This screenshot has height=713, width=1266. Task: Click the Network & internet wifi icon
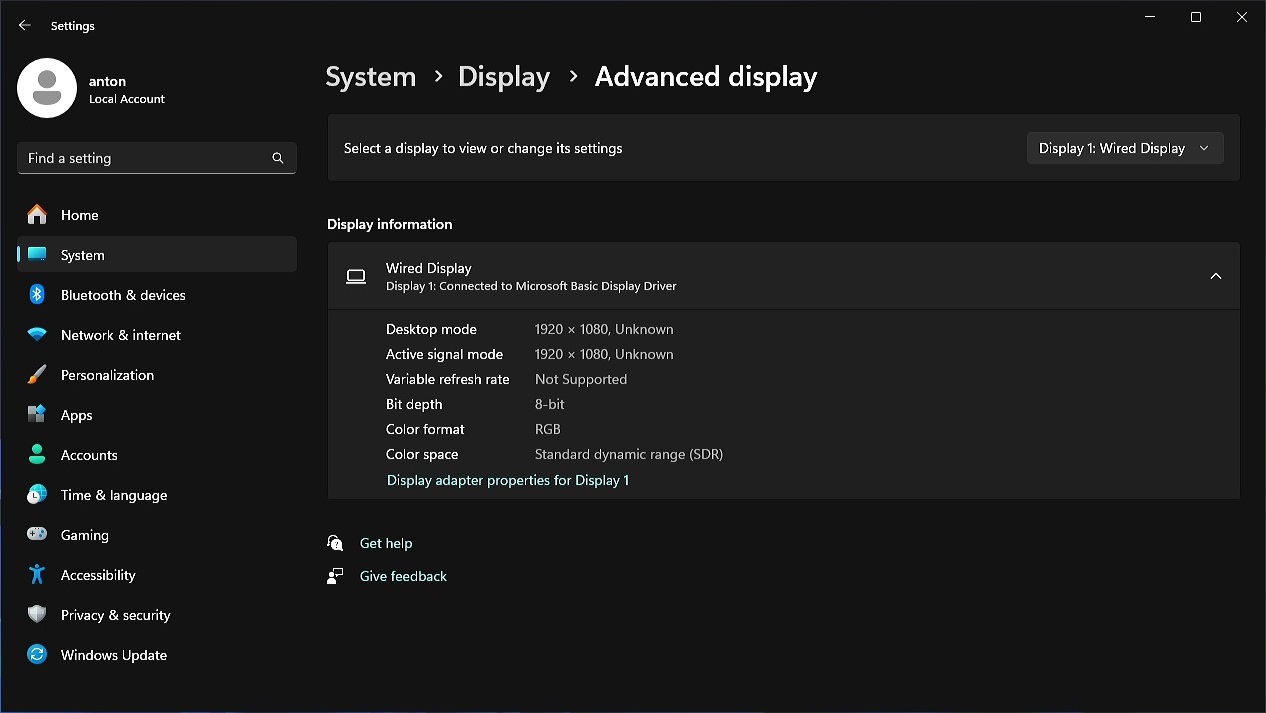(x=37, y=335)
